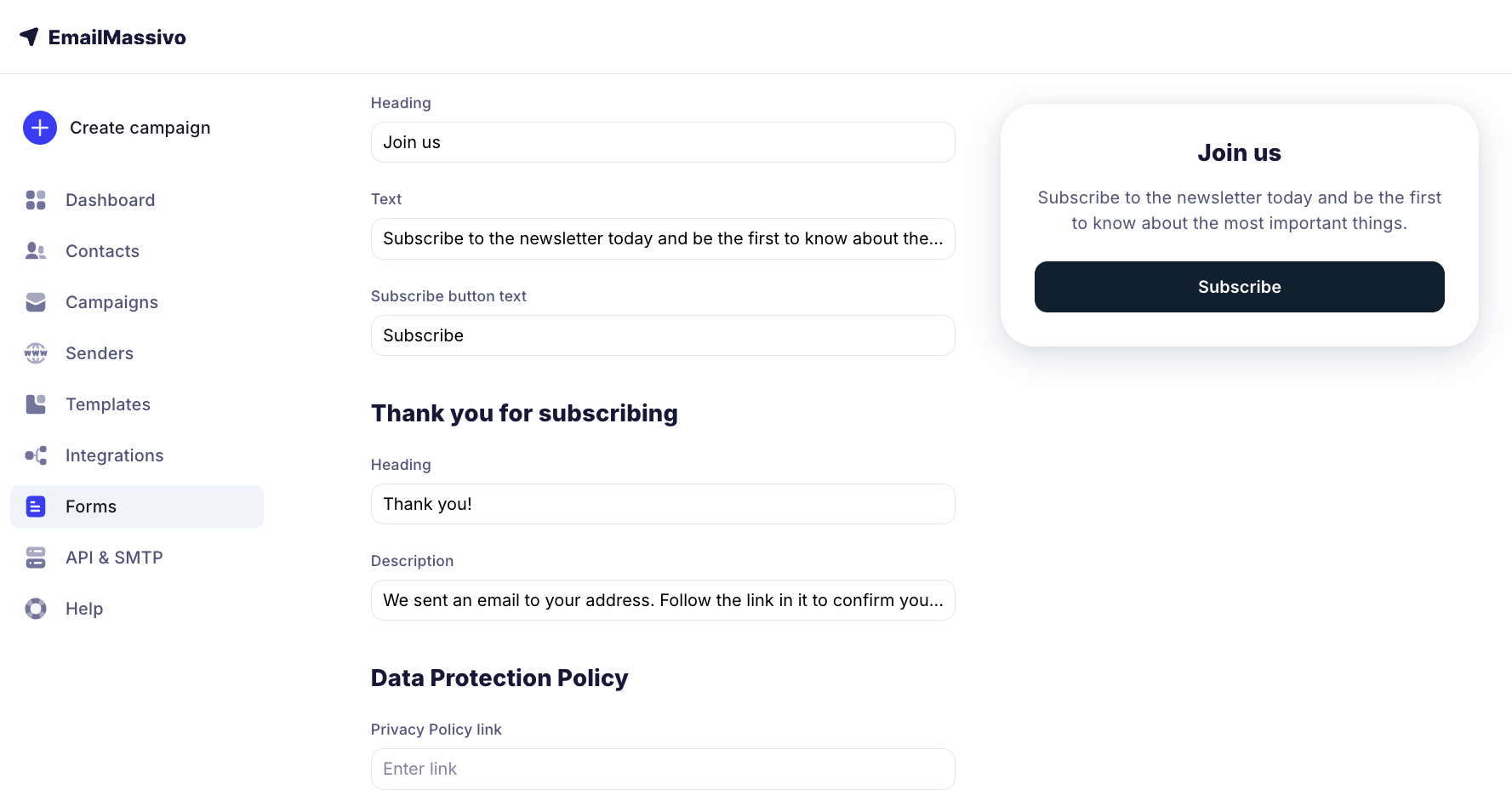Image resolution: width=1512 pixels, height=807 pixels.
Task: Go to the Templates section
Action: tap(108, 404)
